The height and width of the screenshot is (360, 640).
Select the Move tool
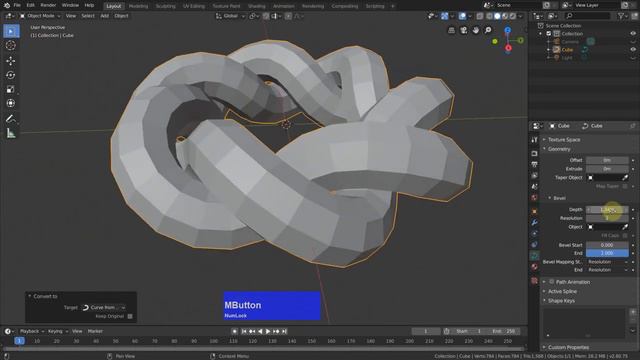coord(11,61)
